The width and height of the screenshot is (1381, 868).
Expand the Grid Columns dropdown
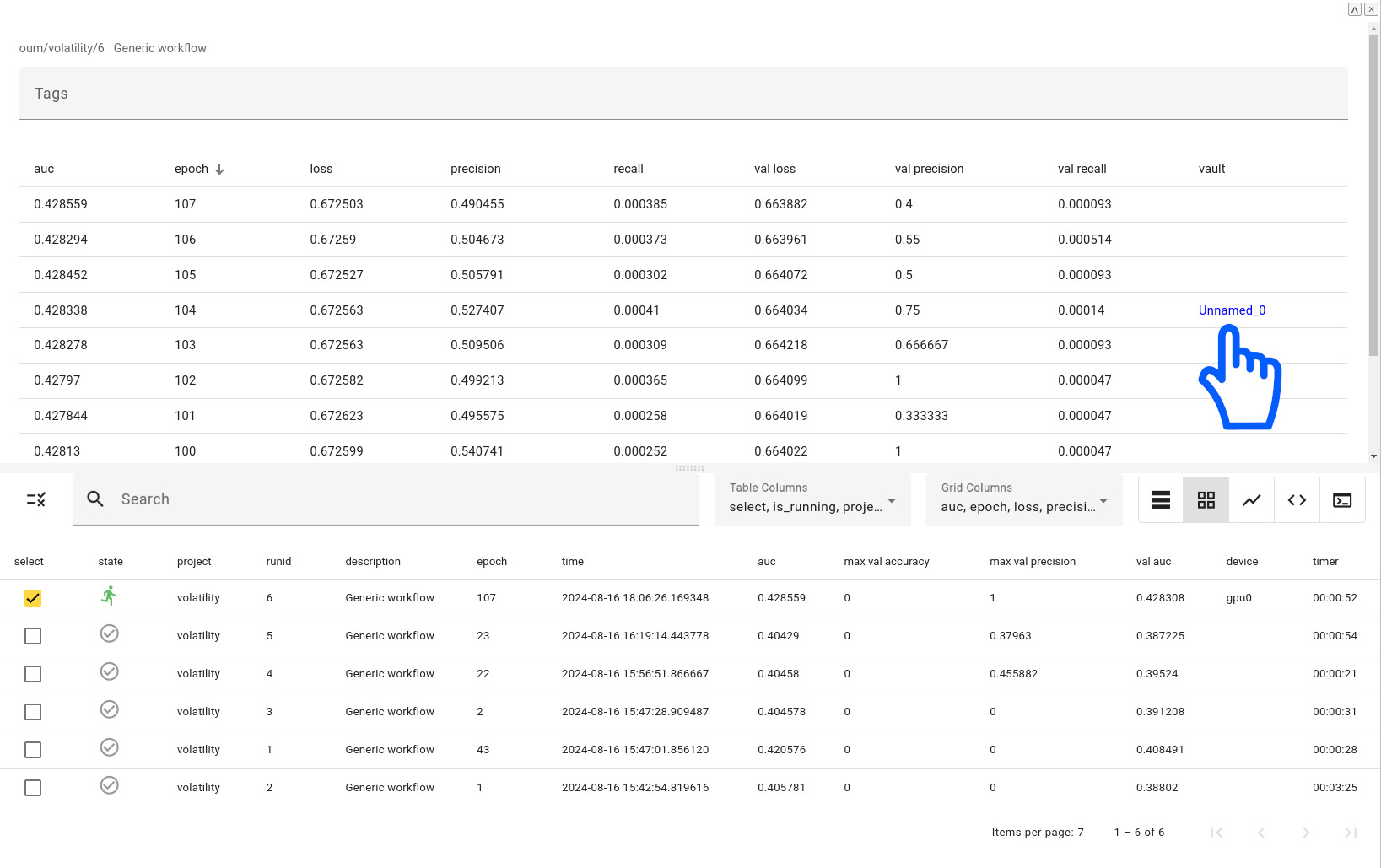pyautogui.click(x=1024, y=499)
